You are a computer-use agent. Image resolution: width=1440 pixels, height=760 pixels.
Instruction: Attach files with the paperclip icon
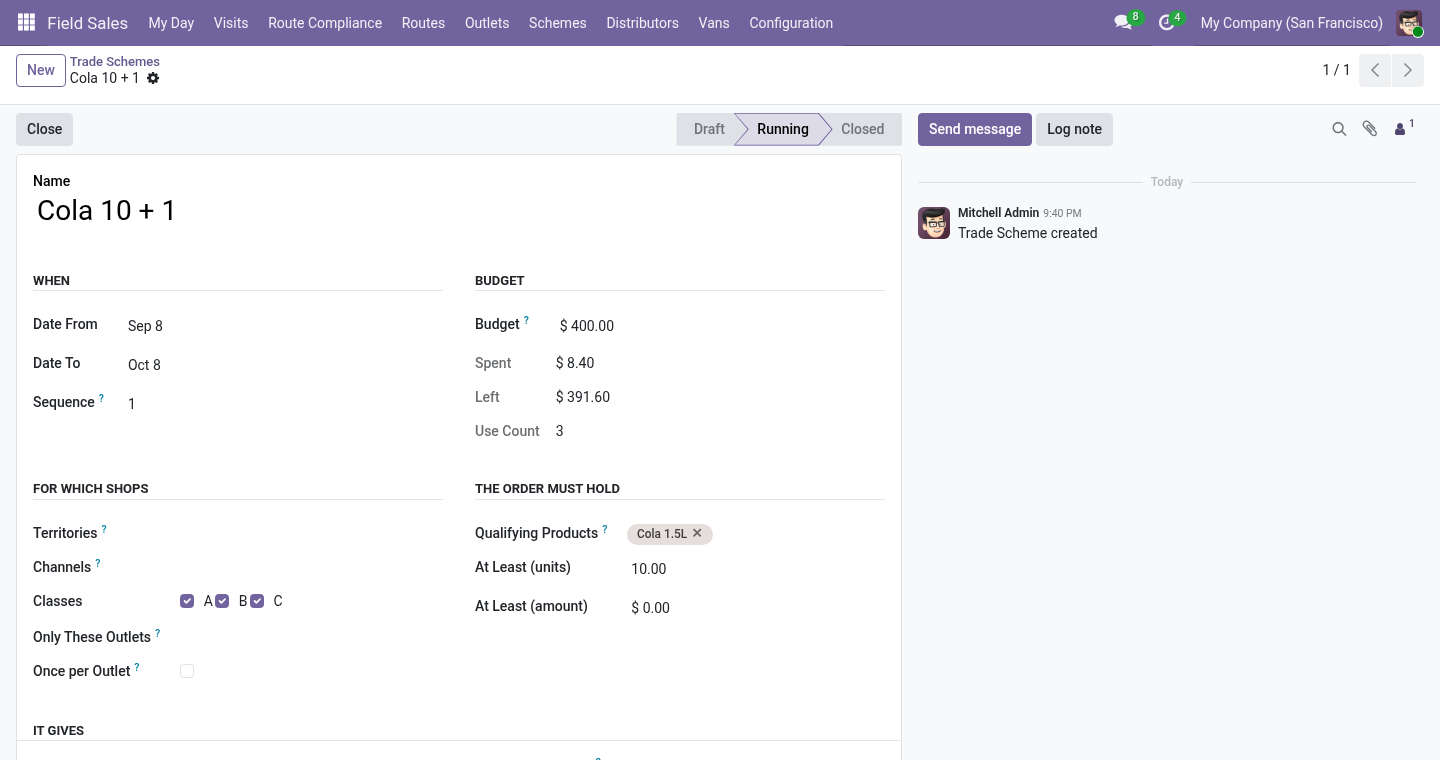[1370, 129]
